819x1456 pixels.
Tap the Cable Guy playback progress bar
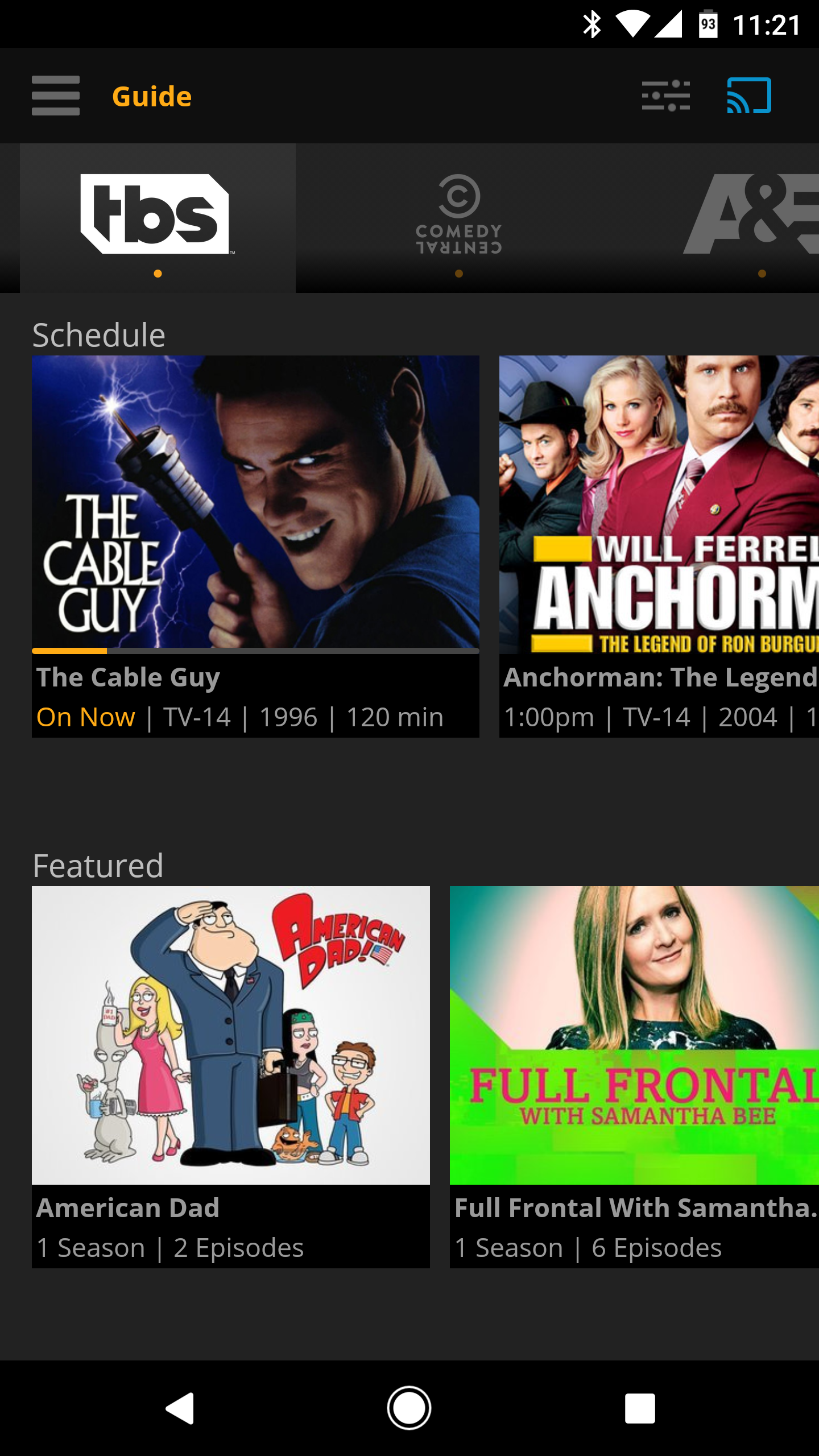(255, 651)
